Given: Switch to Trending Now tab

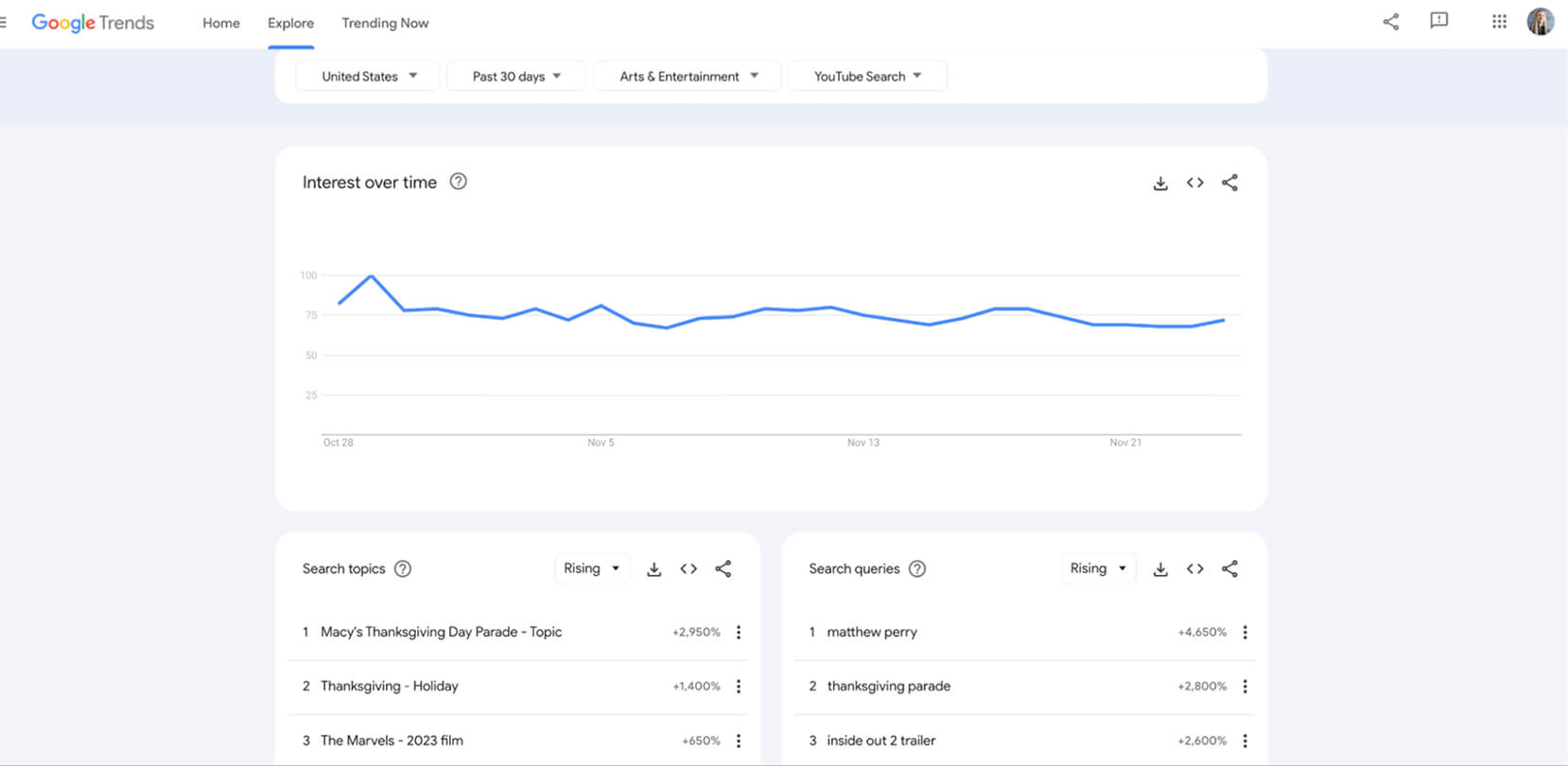Looking at the screenshot, I should [x=385, y=23].
